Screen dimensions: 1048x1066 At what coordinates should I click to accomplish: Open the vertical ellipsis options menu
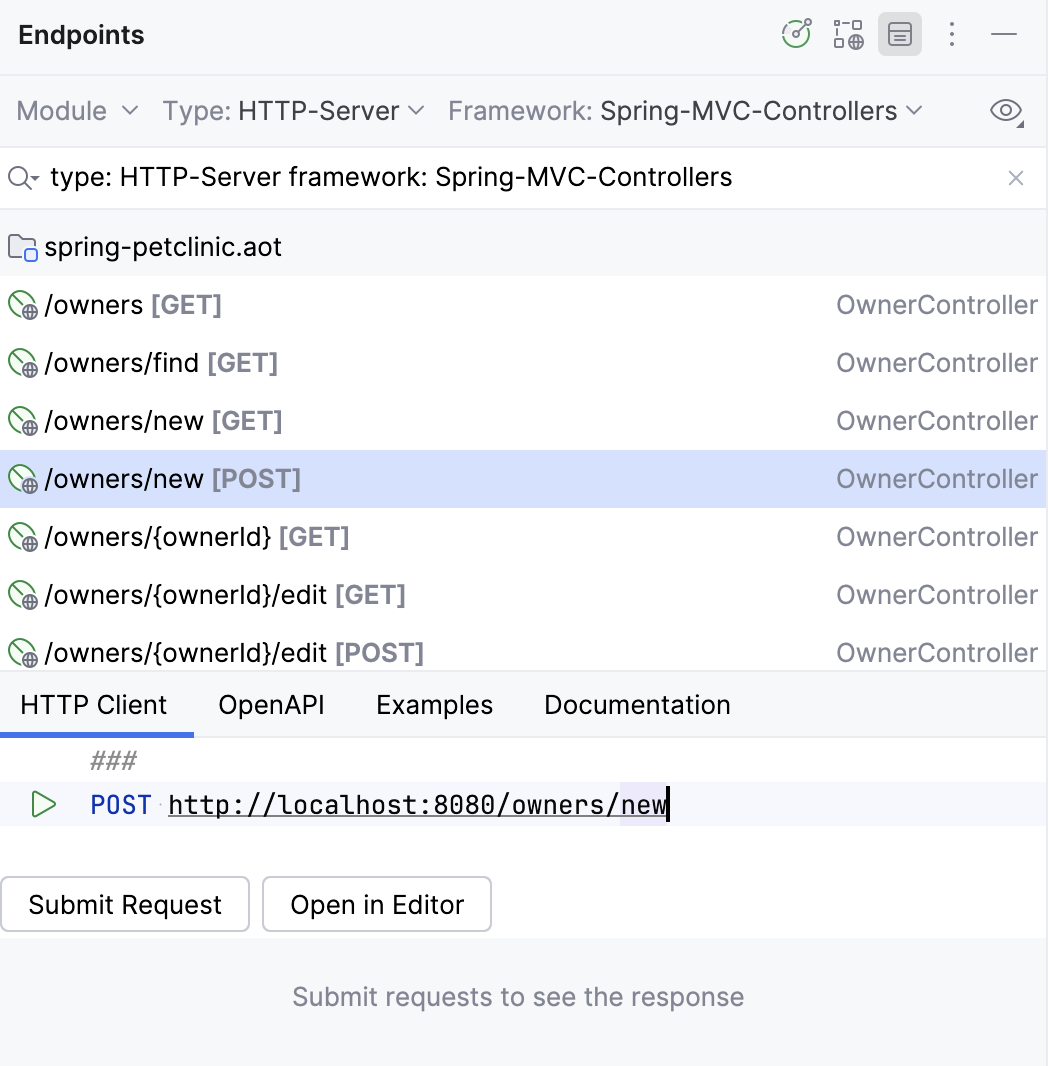(951, 34)
